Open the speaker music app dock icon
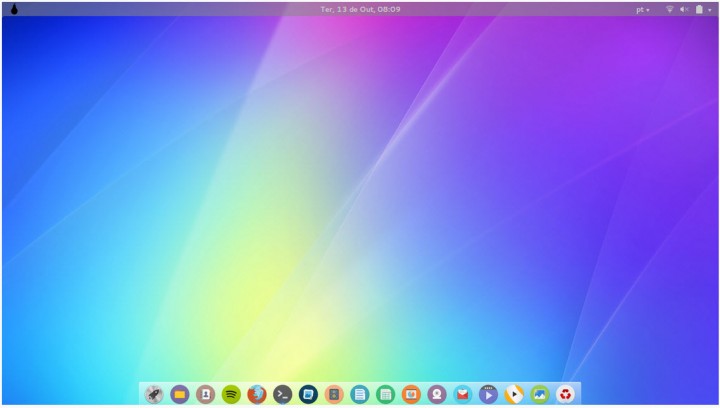The image size is (720, 408). coord(334,394)
